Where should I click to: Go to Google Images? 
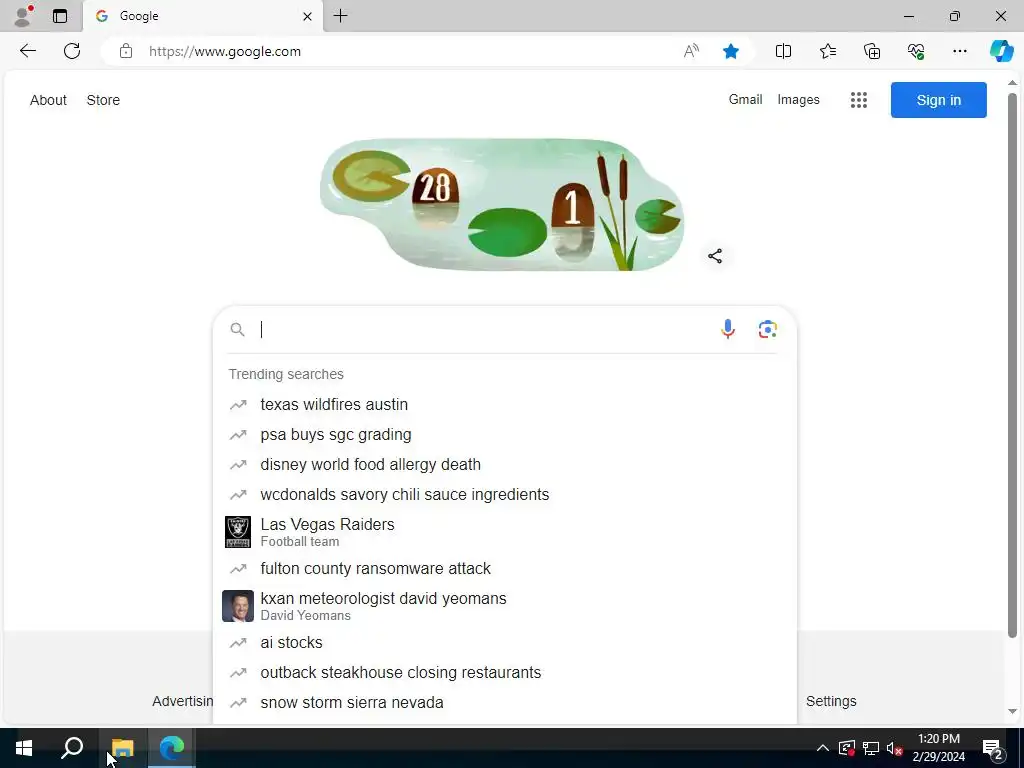798,99
